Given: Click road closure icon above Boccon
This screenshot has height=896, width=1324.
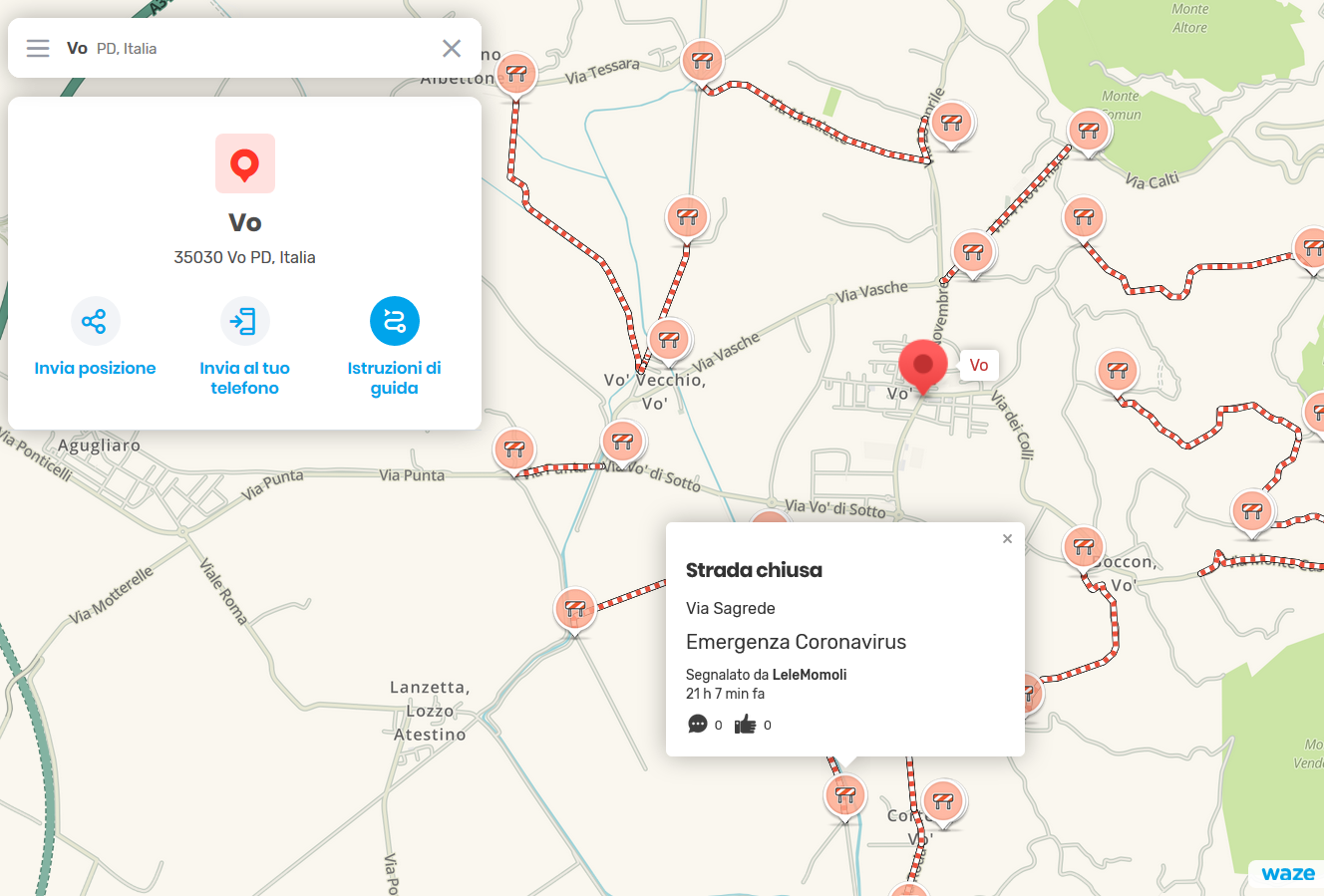Looking at the screenshot, I should [x=1083, y=548].
